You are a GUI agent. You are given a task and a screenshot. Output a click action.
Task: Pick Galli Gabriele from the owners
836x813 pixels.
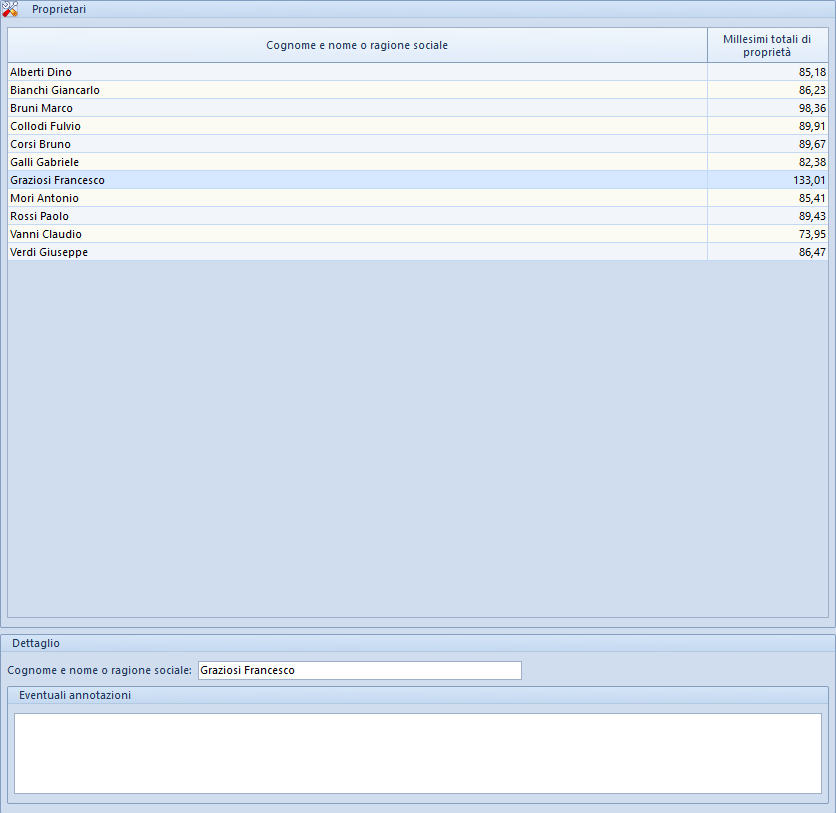point(418,162)
